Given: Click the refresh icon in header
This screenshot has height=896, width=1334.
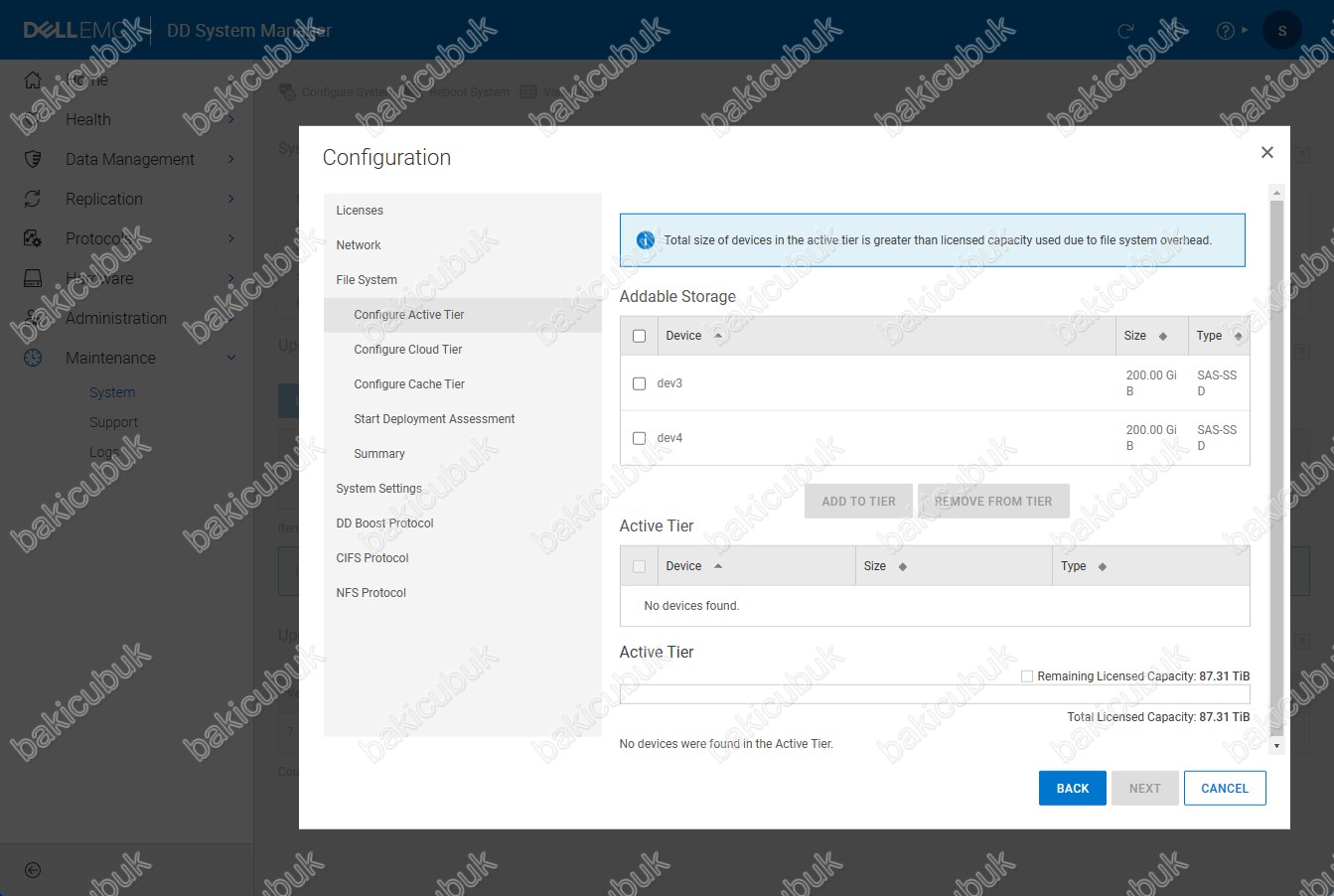Looking at the screenshot, I should click(x=1125, y=31).
